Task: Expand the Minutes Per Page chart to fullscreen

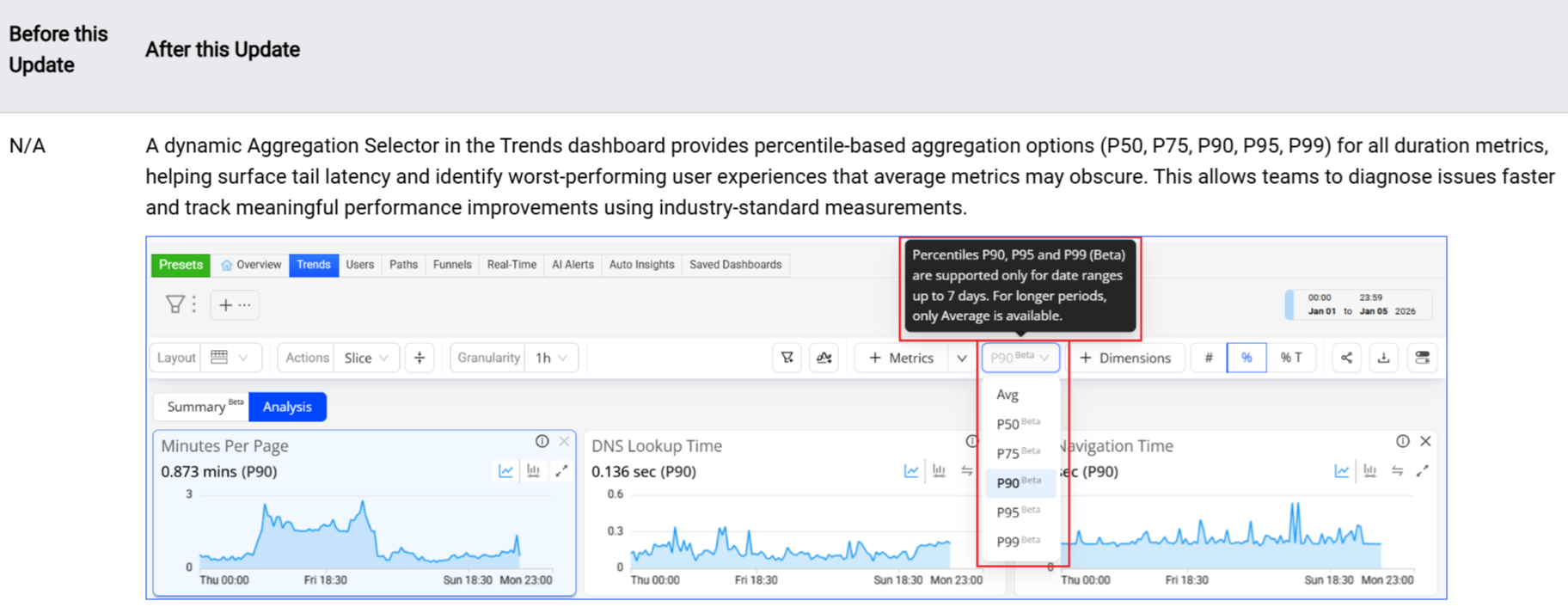Action: pyautogui.click(x=561, y=471)
